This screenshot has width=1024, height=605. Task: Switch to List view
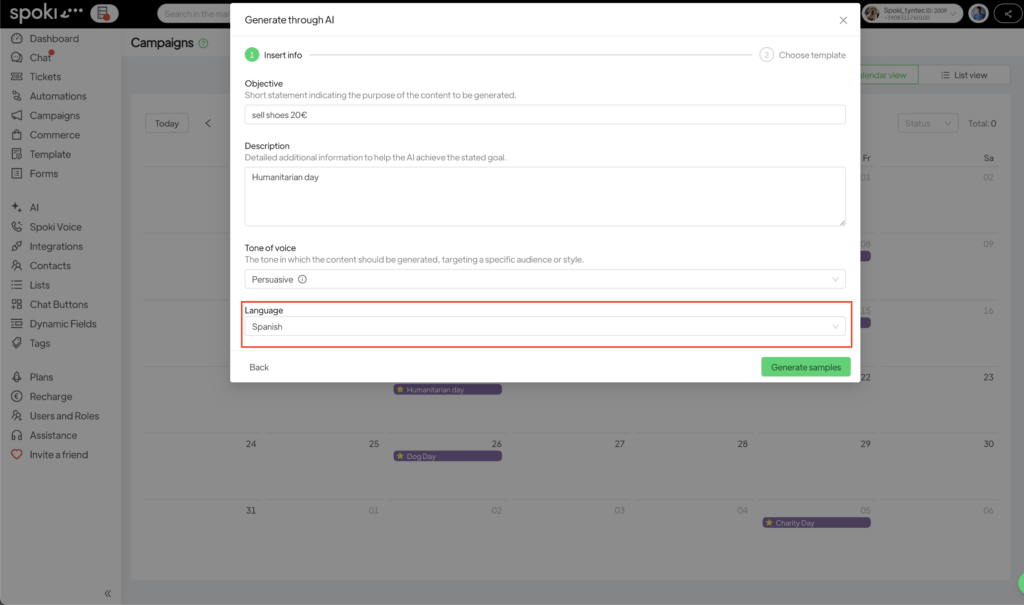point(963,75)
